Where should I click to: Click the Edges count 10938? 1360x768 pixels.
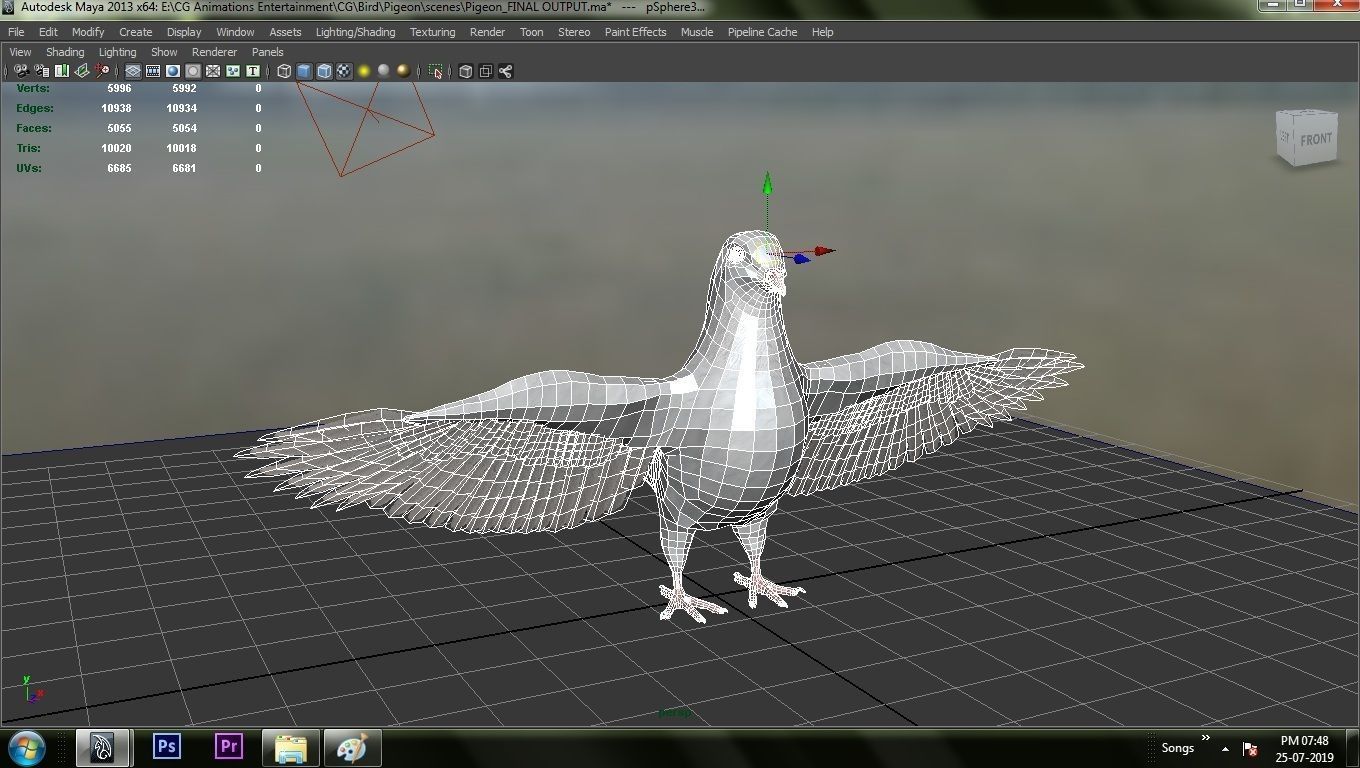116,108
